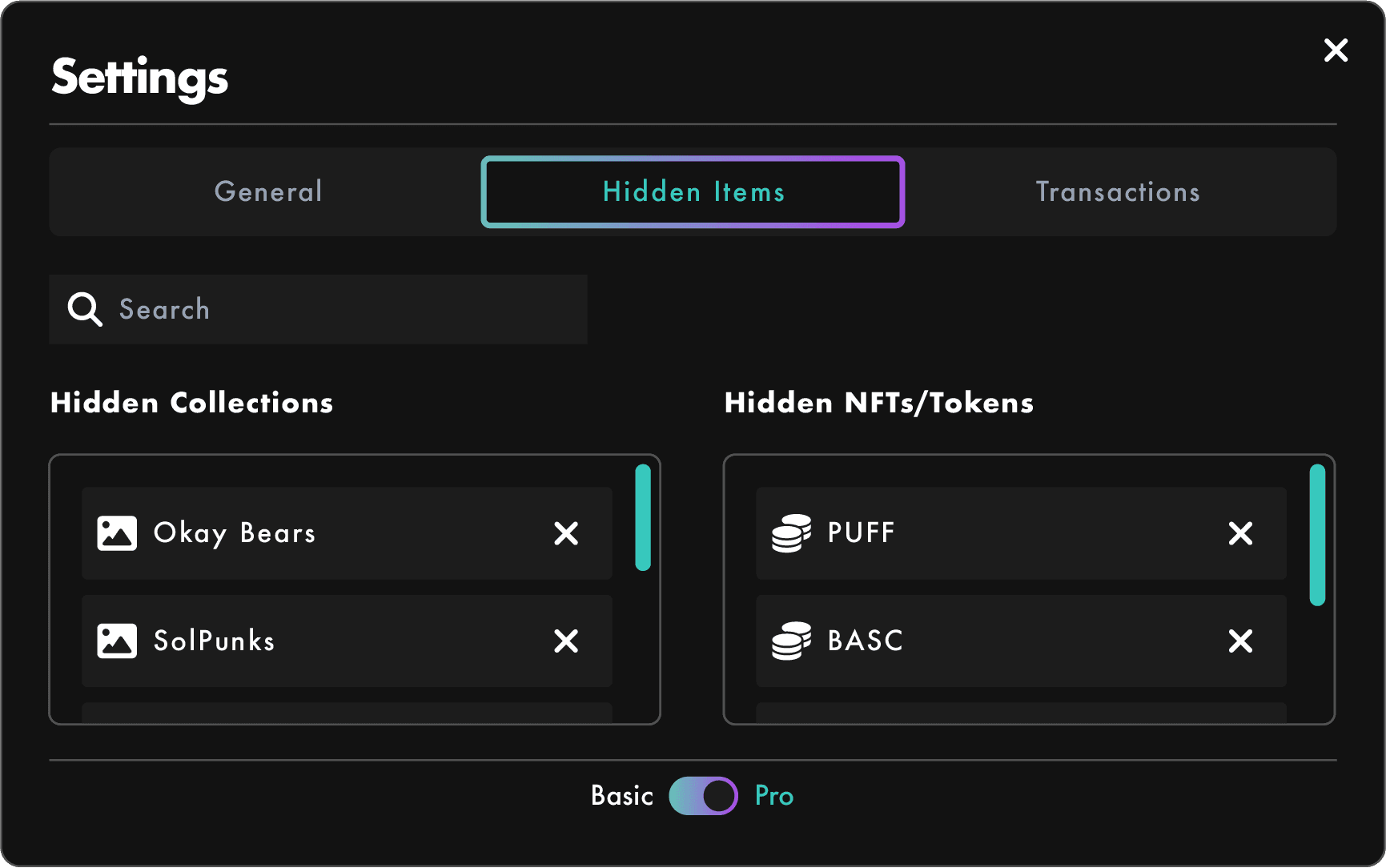Unhide the BASC token with its X
1386x868 pixels.
(x=1240, y=641)
